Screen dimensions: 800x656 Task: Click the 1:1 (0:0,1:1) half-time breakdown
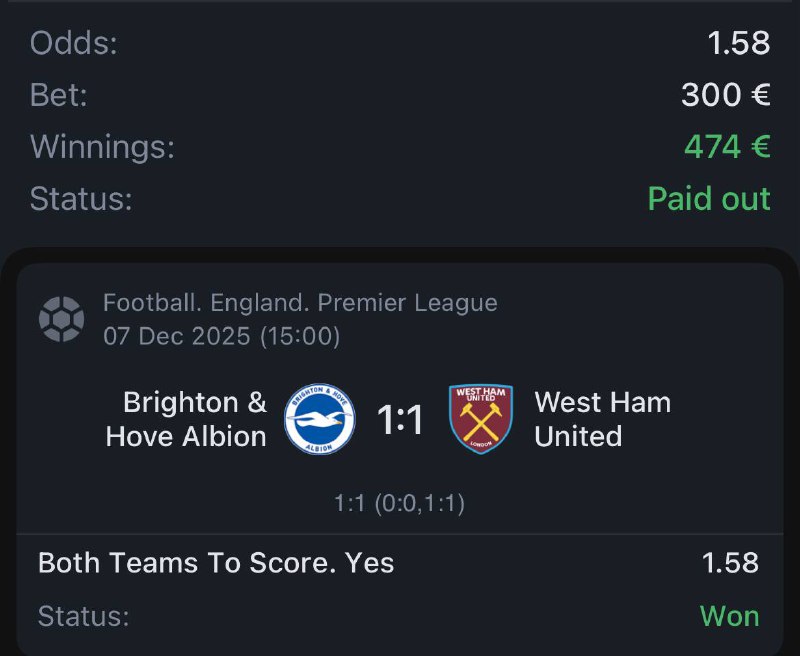click(399, 503)
